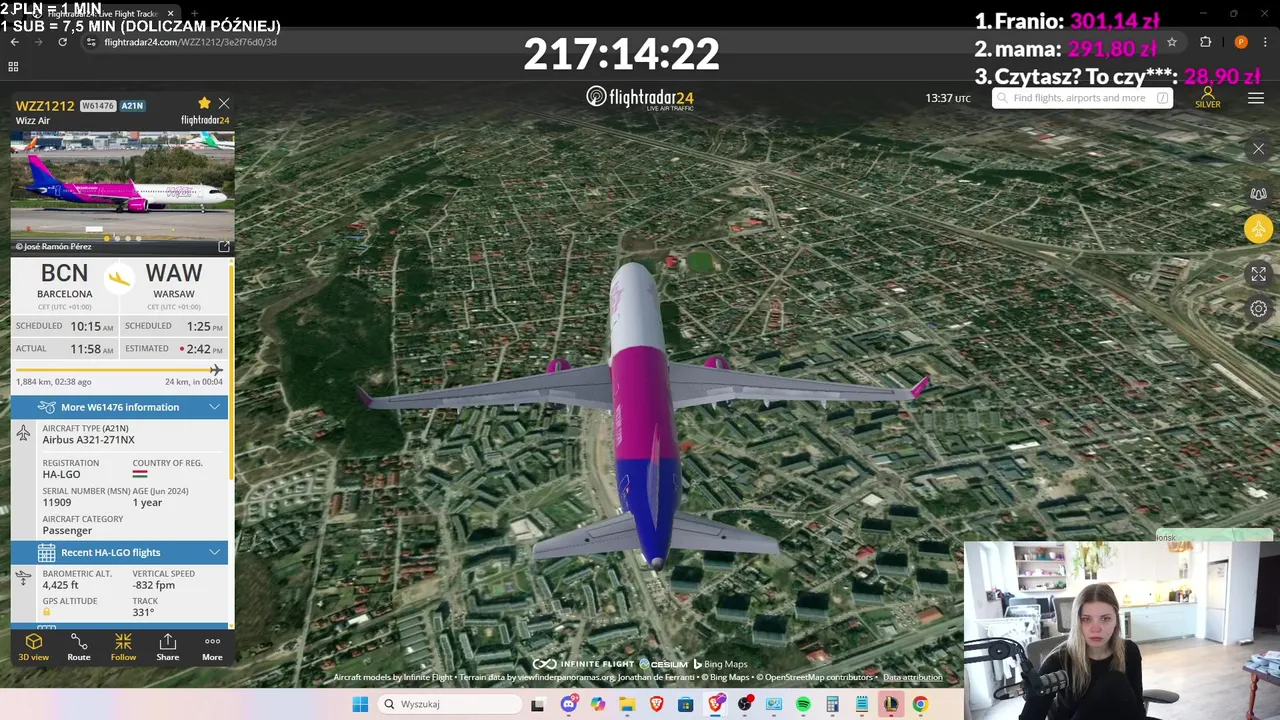This screenshot has height=720, width=1280.
Task: Click the A21N aircraft type badge
Action: (133, 106)
